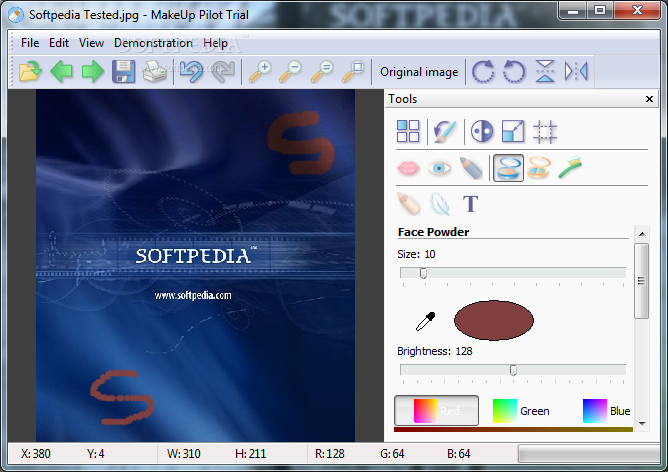The width and height of the screenshot is (668, 472).
Task: Select the Green color channel
Action: click(521, 411)
